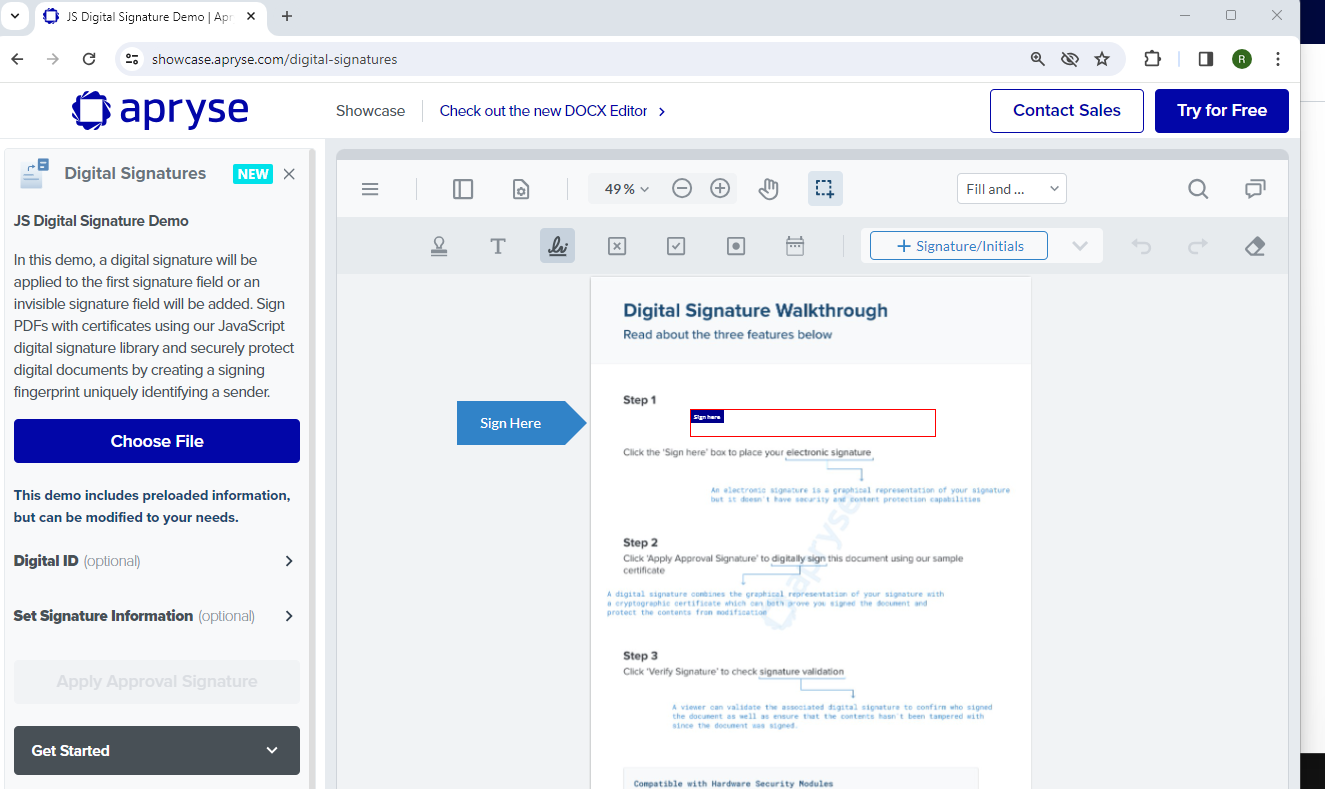This screenshot has height=789, width=1325.
Task: Select the signature tool
Action: pyautogui.click(x=557, y=246)
